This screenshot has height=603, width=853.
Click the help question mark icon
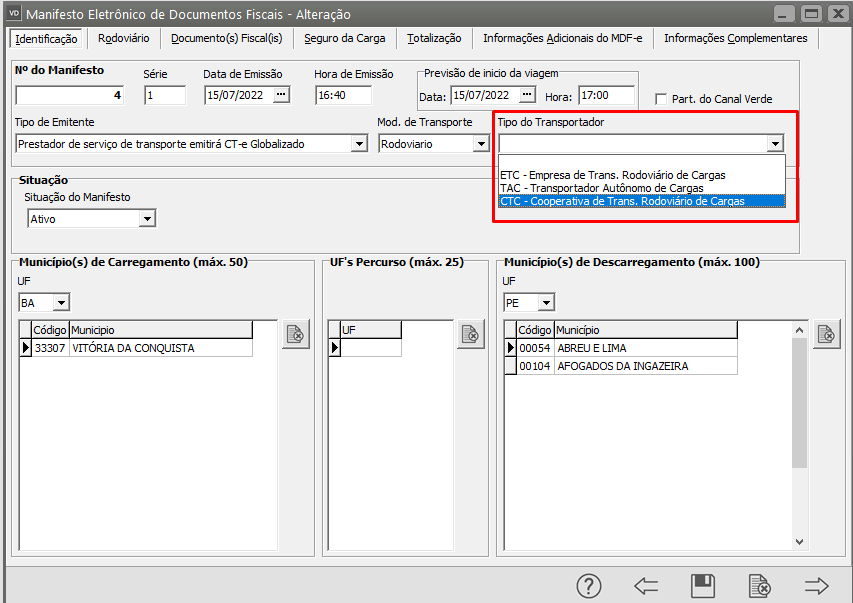[x=589, y=586]
